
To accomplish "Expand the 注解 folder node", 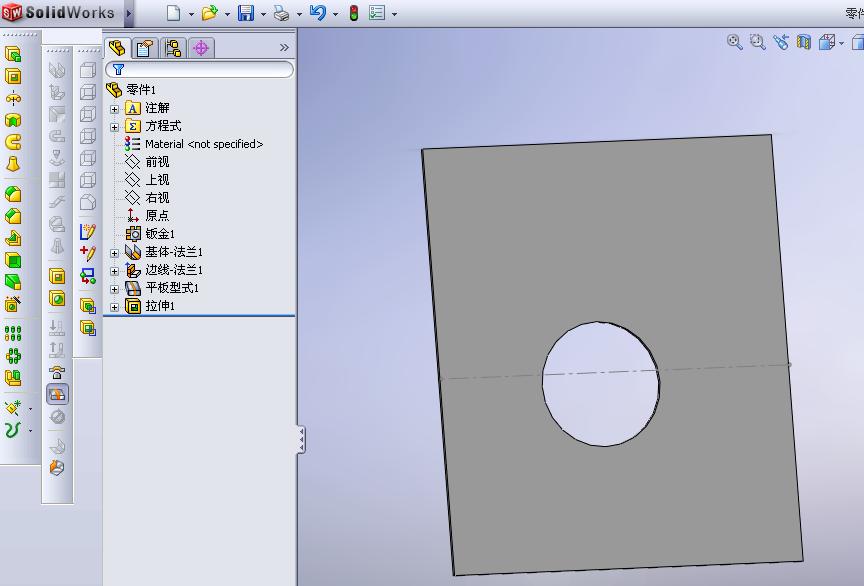I will [115, 109].
